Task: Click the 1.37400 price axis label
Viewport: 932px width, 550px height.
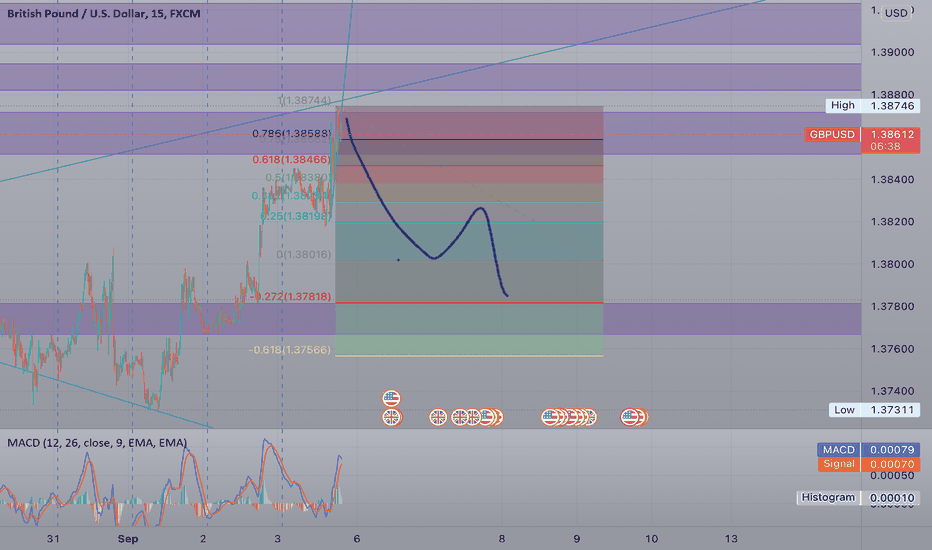Action: click(892, 391)
